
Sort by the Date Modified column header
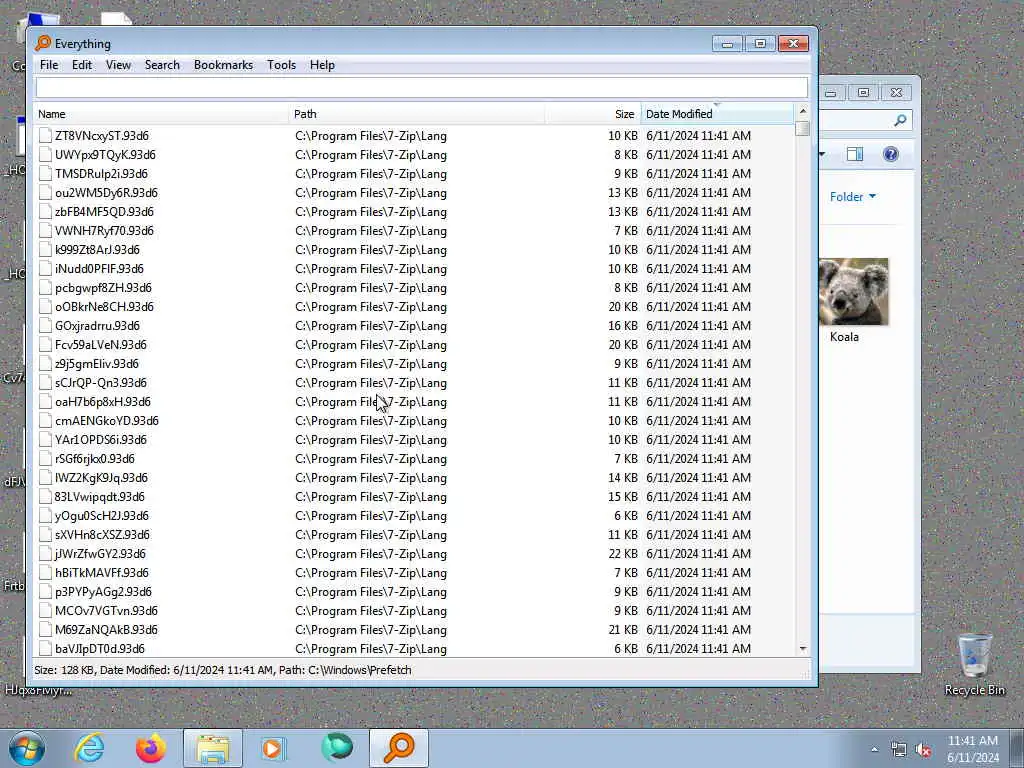point(717,114)
